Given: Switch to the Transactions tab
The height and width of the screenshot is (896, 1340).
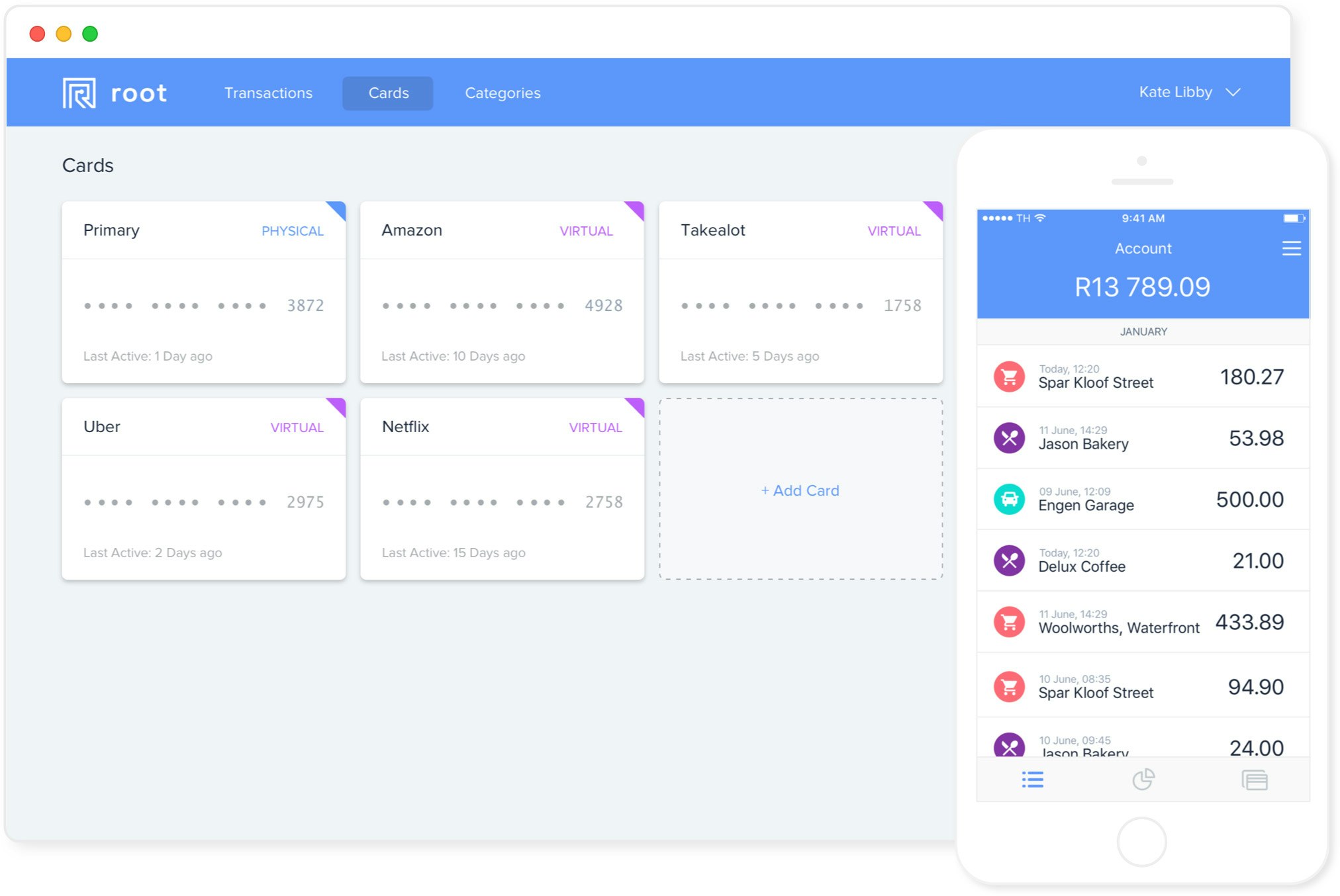Looking at the screenshot, I should [x=268, y=93].
